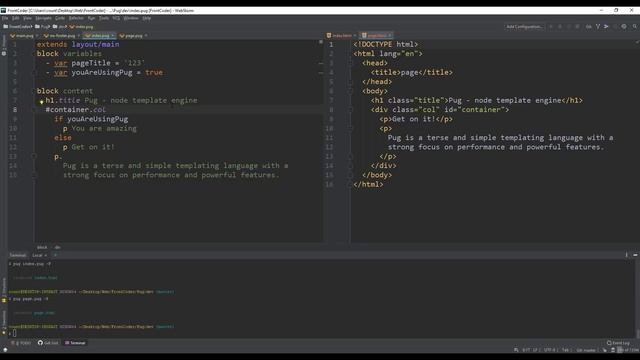Select the Local terminal session tab
The width and height of the screenshot is (640, 360).
point(39,256)
